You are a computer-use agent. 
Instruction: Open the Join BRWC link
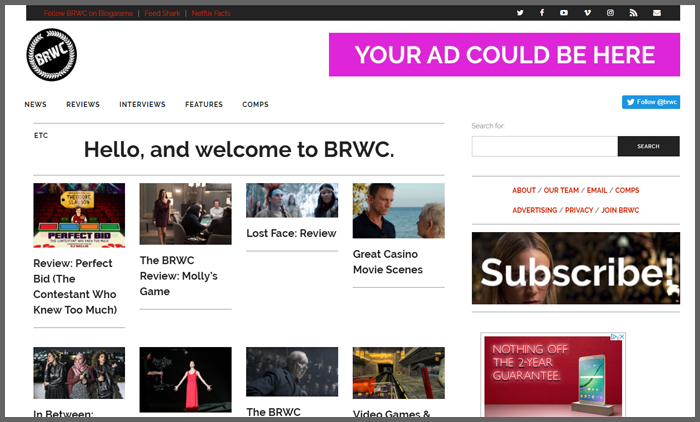(x=620, y=210)
